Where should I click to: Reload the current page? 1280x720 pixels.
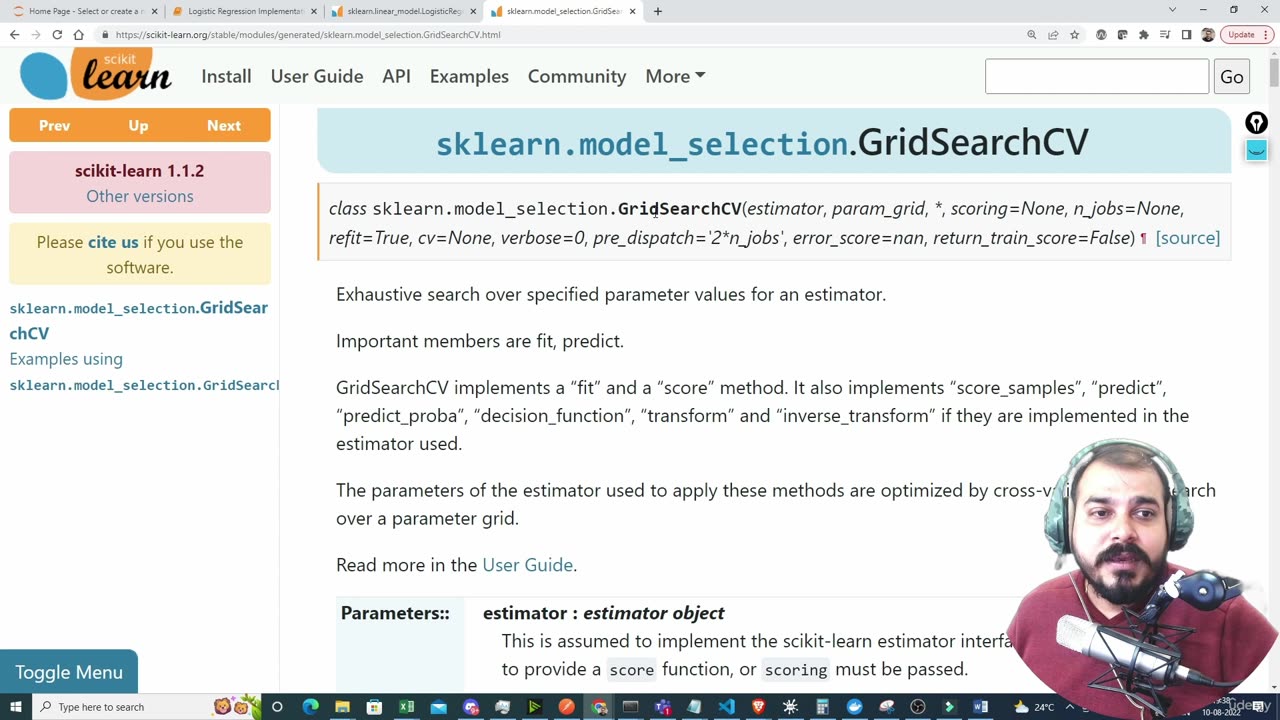pyautogui.click(x=57, y=34)
